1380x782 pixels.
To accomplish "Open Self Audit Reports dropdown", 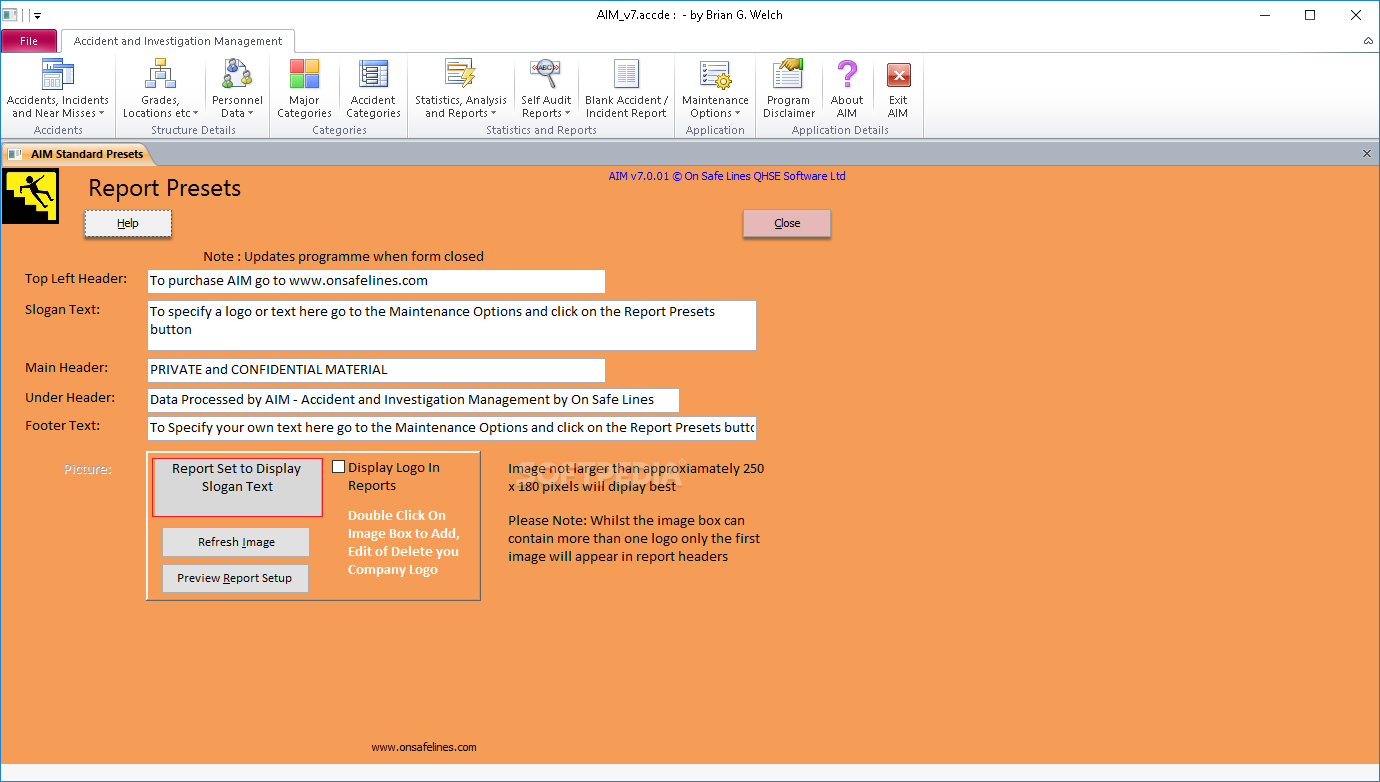I will click(x=546, y=89).
